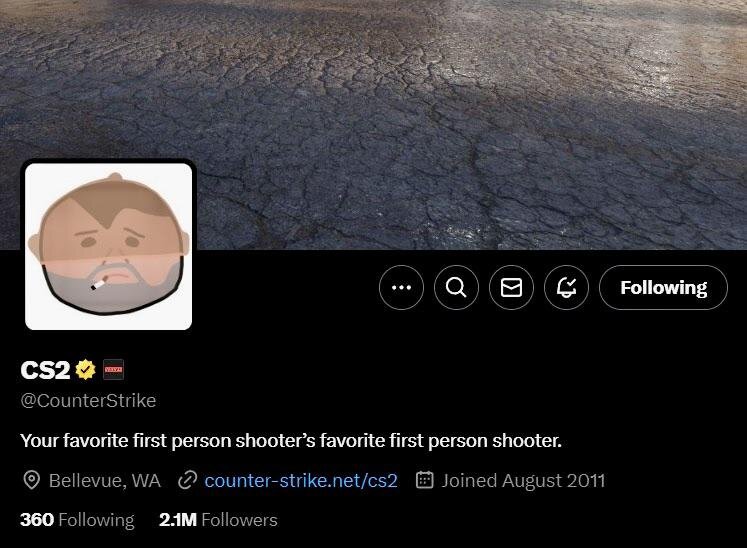
Task: Visit the counter-strike.net/cs2 link
Action: click(301, 480)
